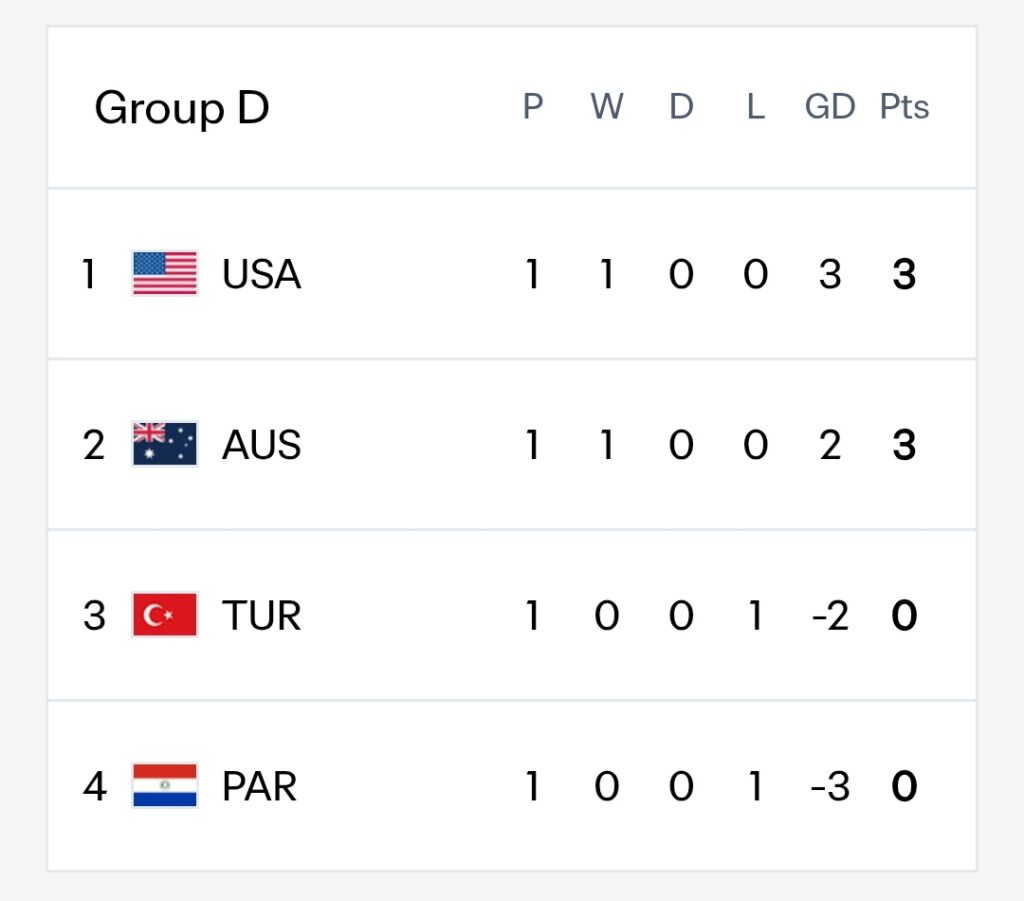
Task: Click Australia's goal difference value 2
Action: [x=830, y=445]
